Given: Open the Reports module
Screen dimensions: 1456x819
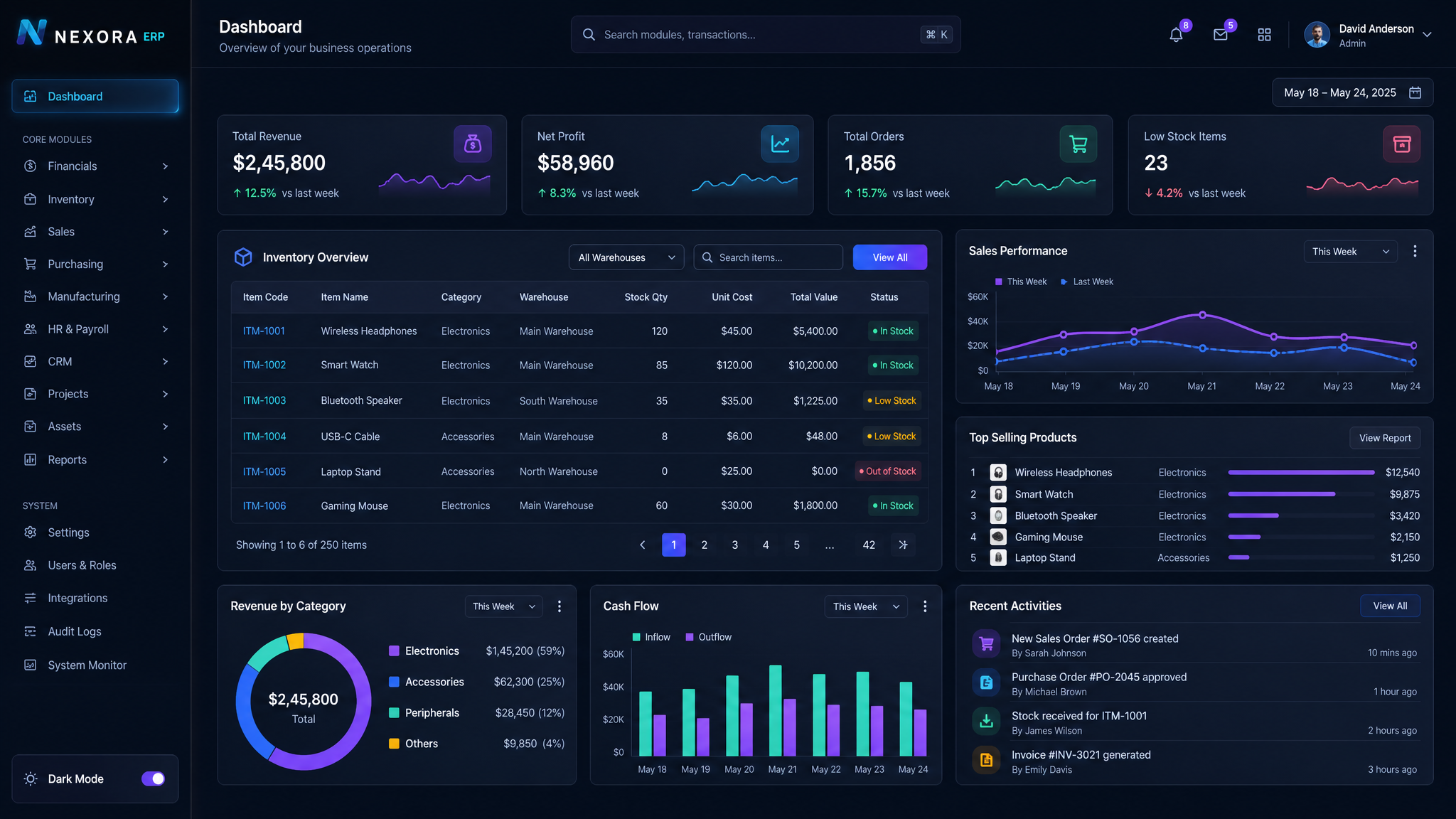Looking at the screenshot, I should [95, 460].
